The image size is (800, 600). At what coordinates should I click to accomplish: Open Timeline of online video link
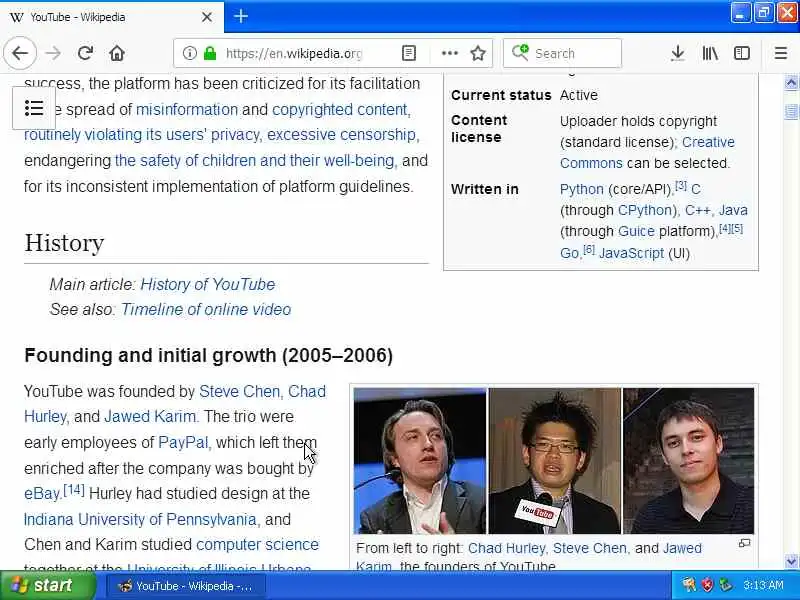point(206,309)
